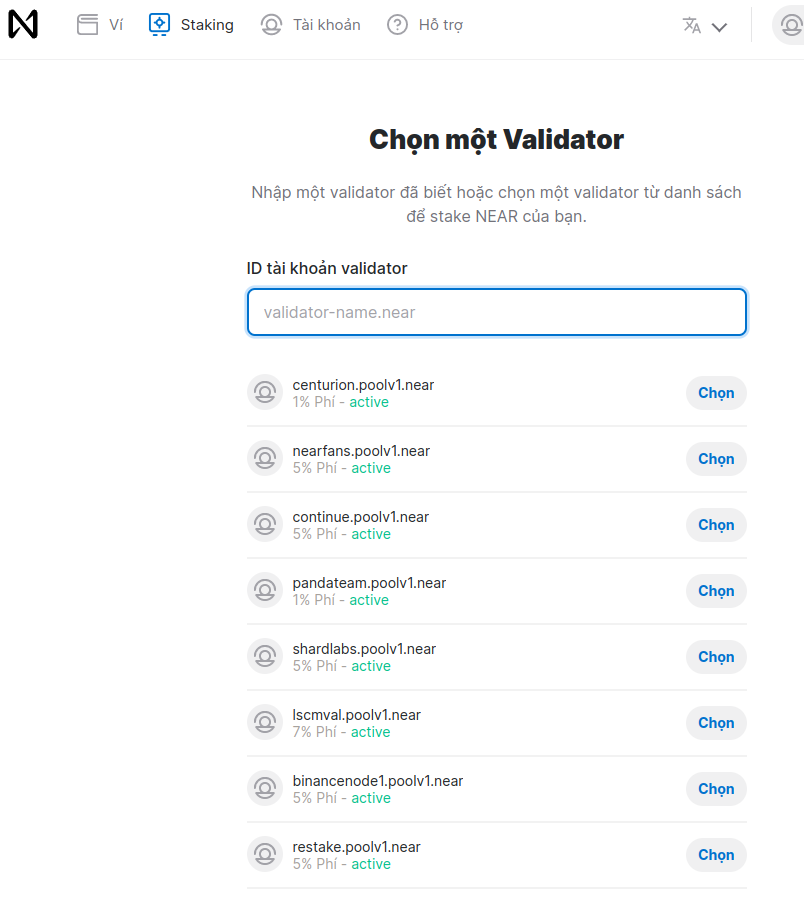The image size is (804, 897).
Task: Click the Chọn một Validator heading
Action: (x=496, y=140)
